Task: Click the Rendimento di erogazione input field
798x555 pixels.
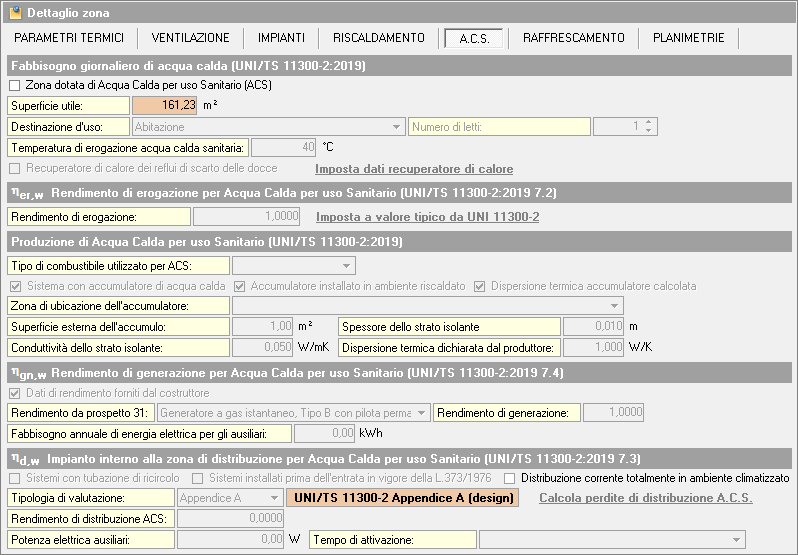Action: click(247, 216)
